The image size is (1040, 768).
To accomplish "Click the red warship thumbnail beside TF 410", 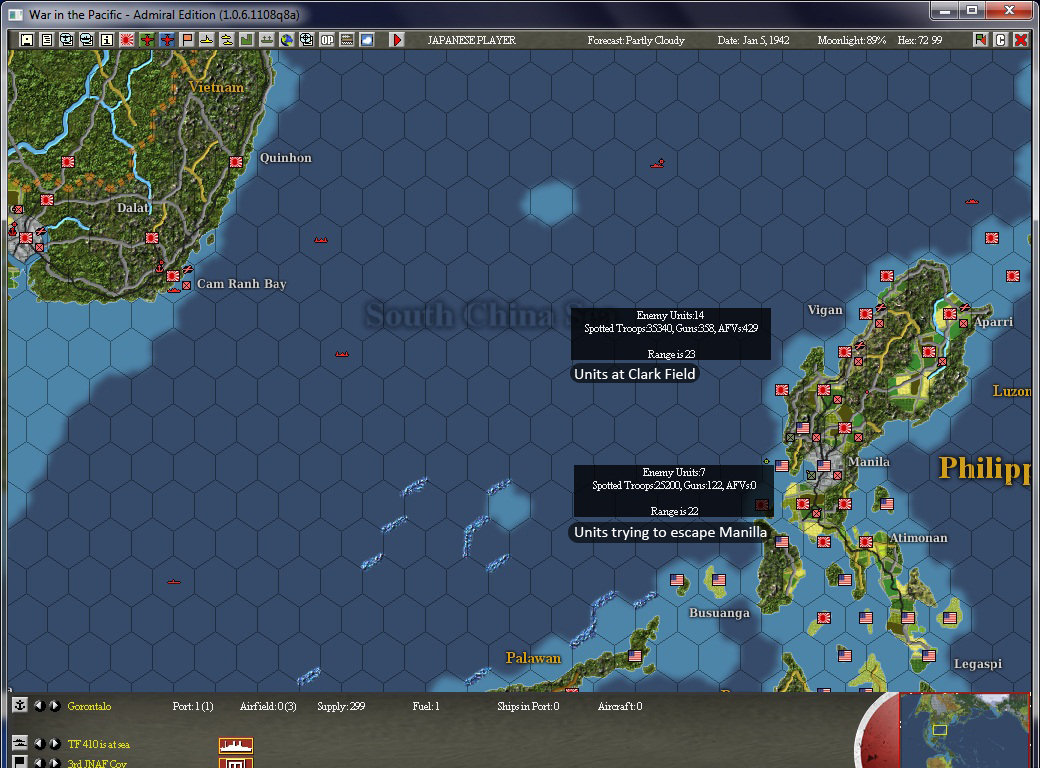I will [x=235, y=745].
